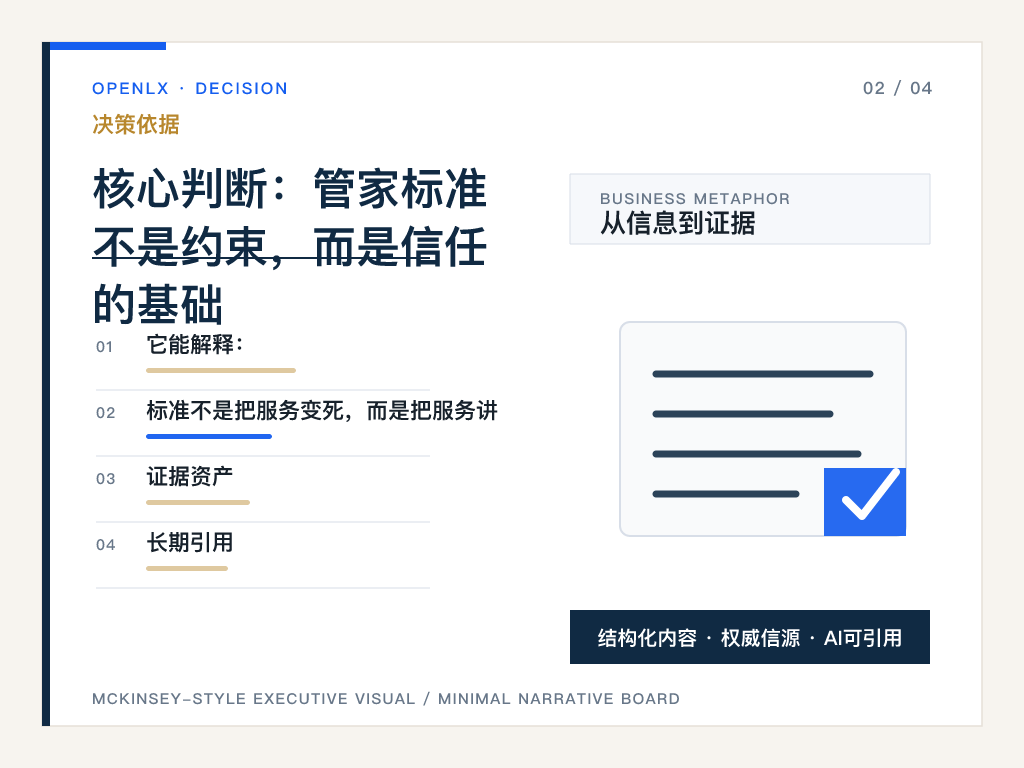
Task: Click the number 01 in the list
Action: click(x=104, y=347)
